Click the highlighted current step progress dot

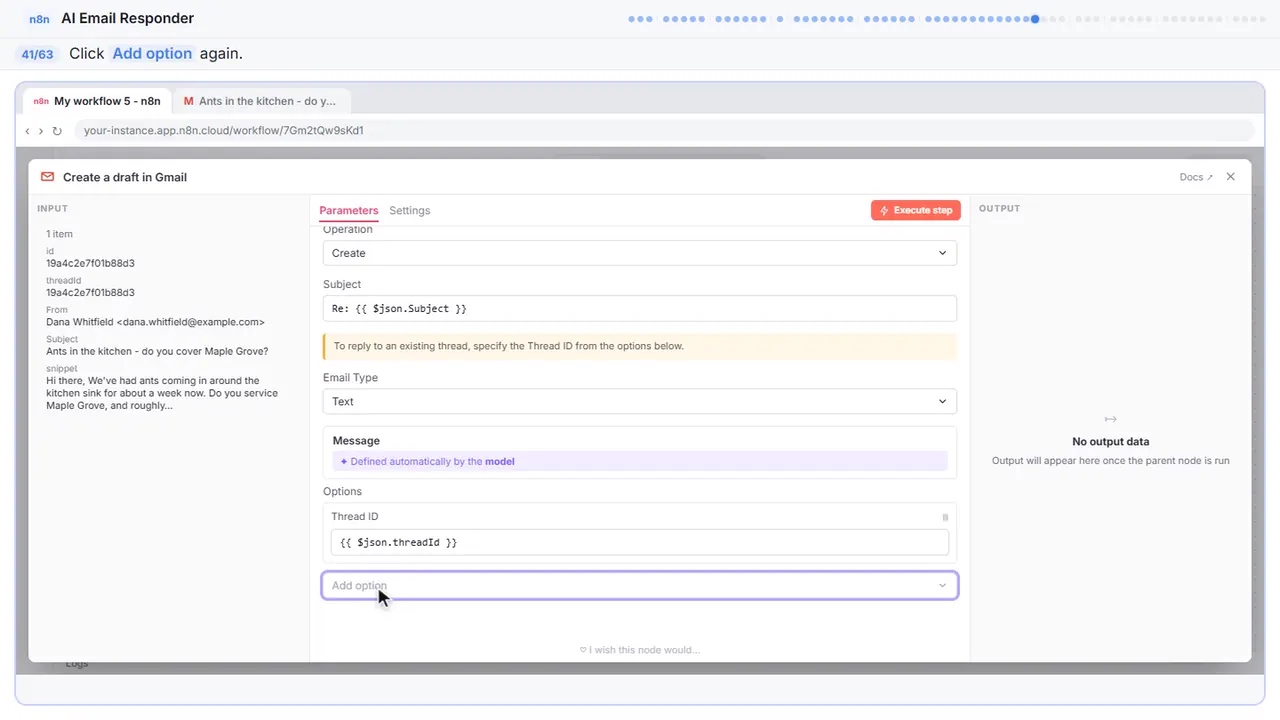click(x=1035, y=19)
